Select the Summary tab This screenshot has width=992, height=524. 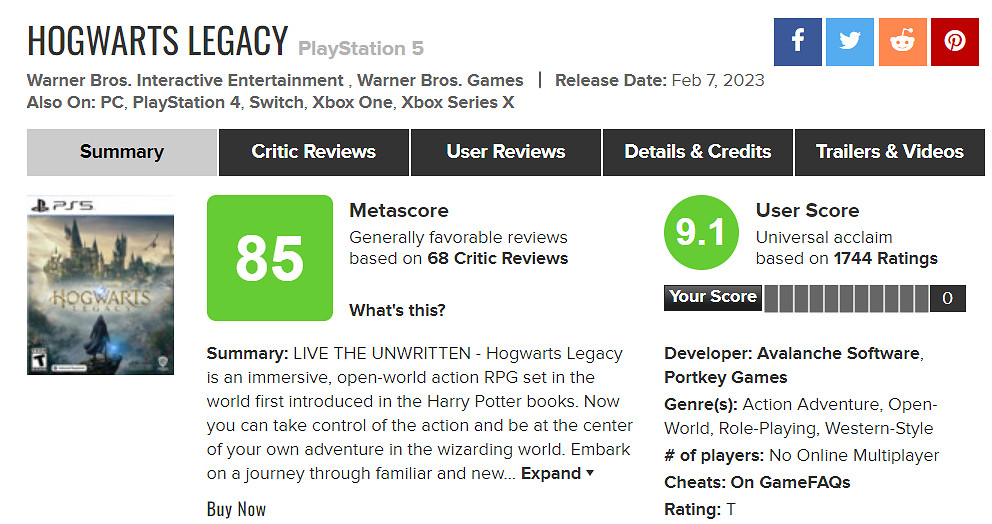click(121, 152)
